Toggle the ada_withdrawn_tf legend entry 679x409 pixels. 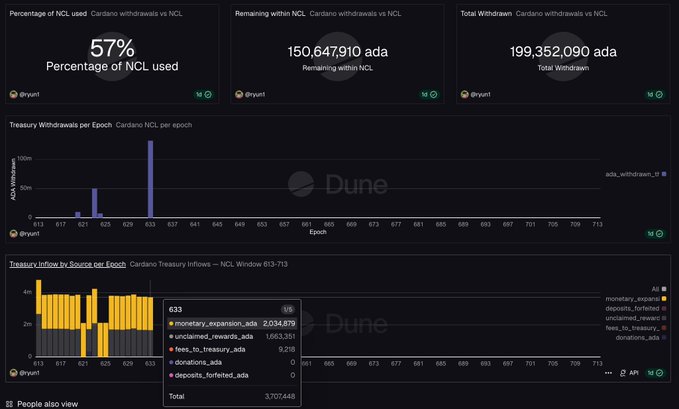pyautogui.click(x=636, y=174)
